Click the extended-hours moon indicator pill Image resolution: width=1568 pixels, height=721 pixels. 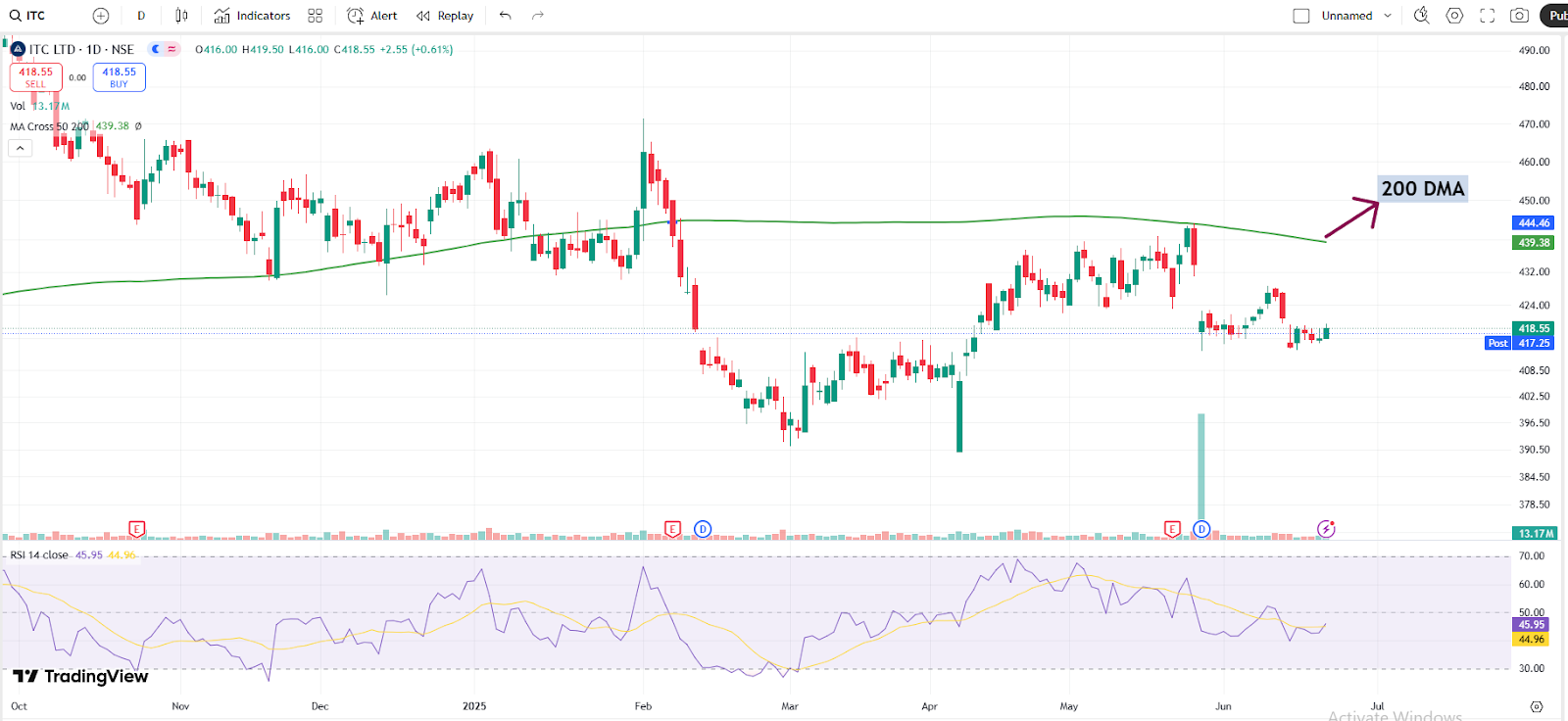click(164, 49)
